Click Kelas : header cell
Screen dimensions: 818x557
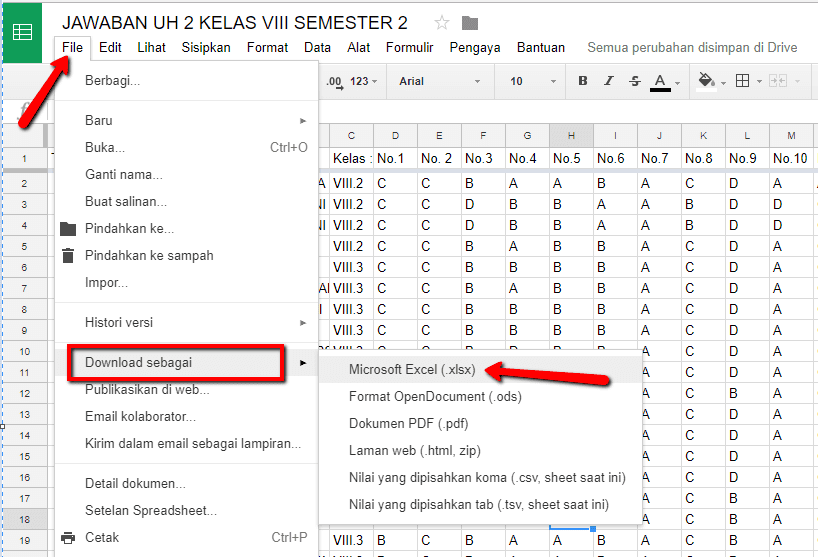click(352, 159)
